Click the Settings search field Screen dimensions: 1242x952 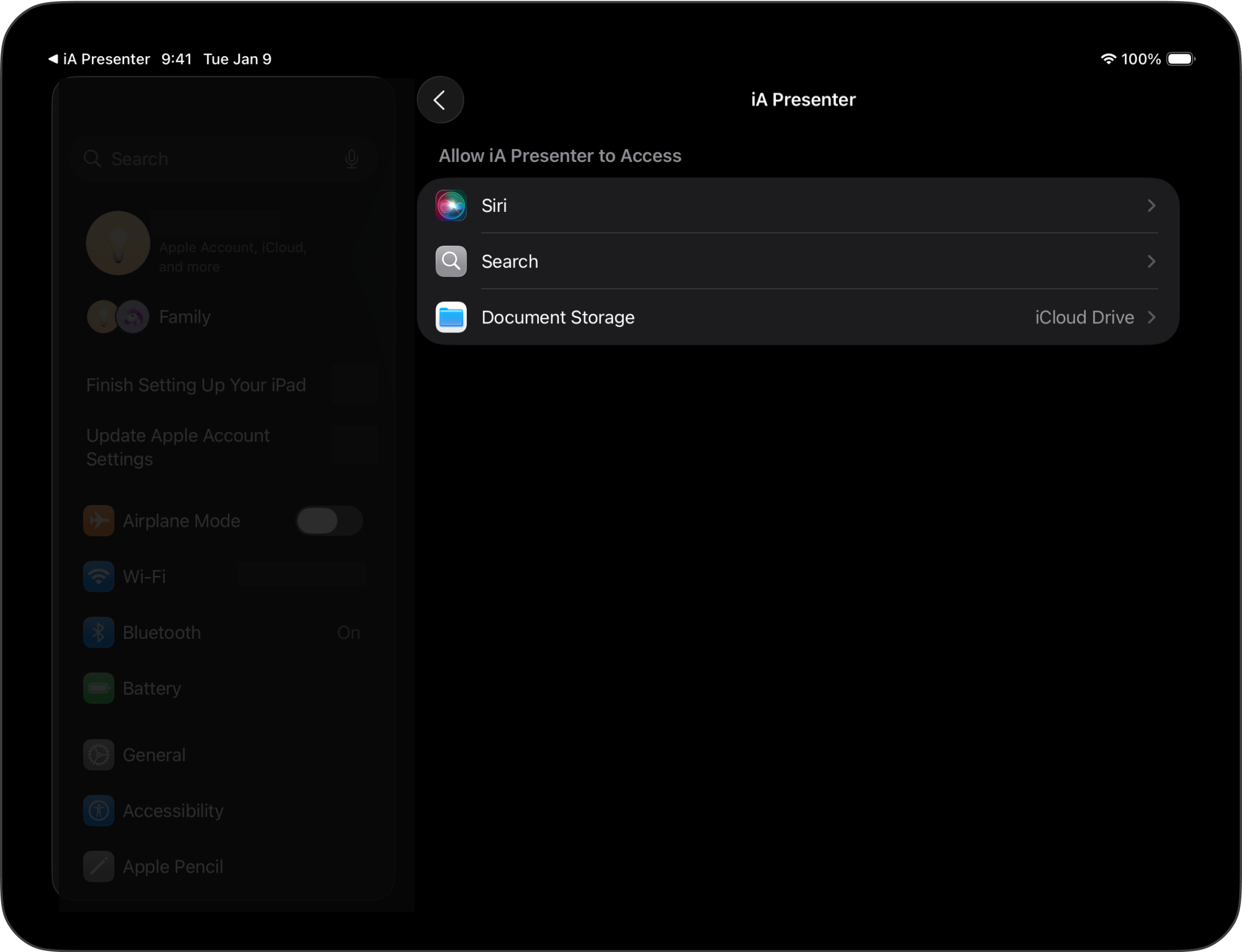(215, 159)
